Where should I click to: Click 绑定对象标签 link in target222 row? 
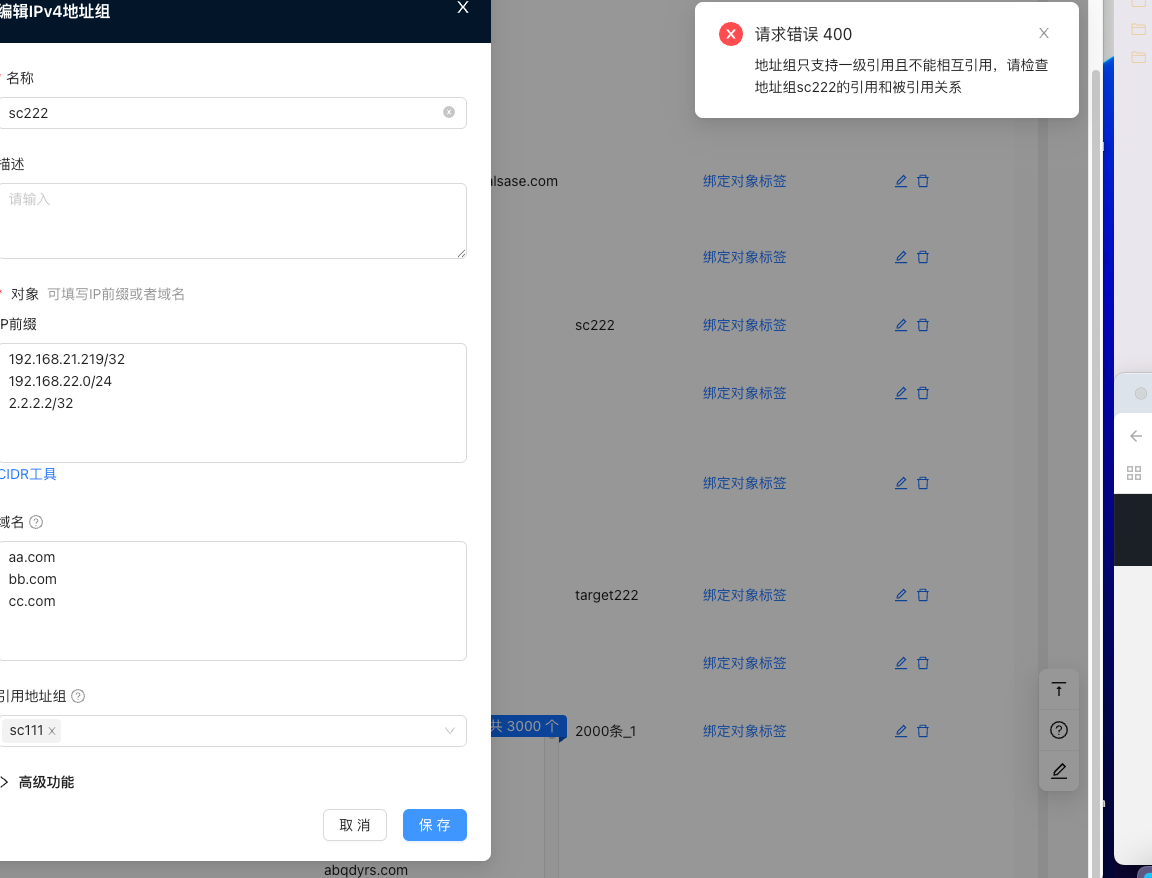tap(744, 595)
